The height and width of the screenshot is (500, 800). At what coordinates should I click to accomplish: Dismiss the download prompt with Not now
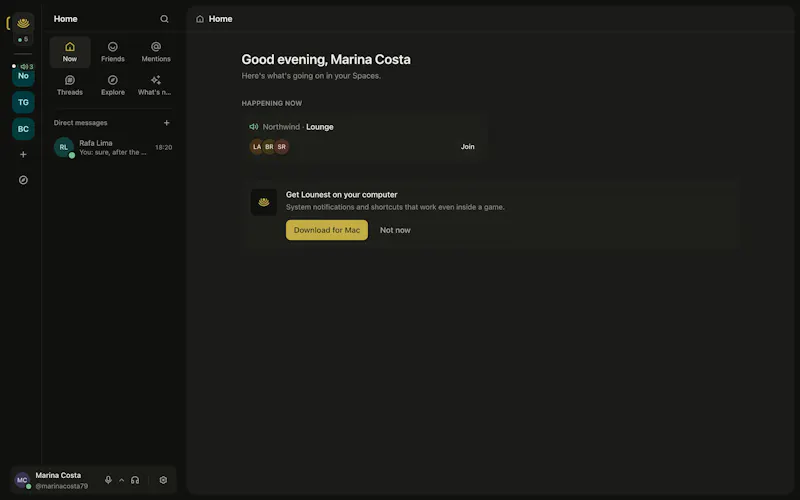(x=395, y=230)
